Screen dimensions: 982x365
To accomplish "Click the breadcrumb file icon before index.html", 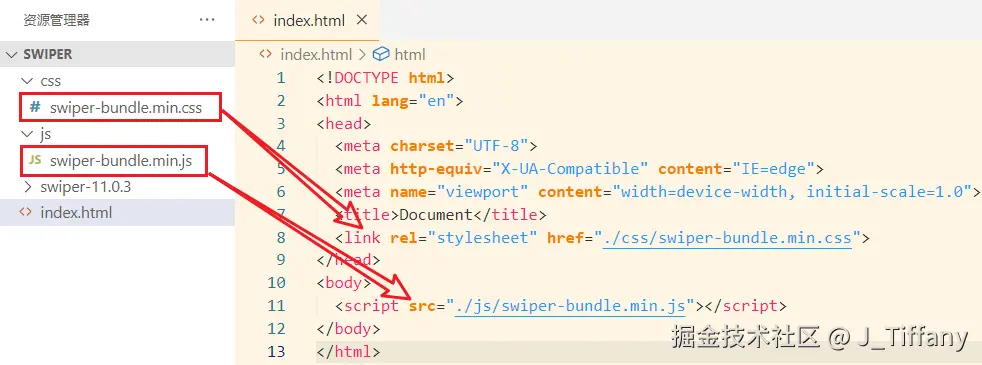I will tap(266, 54).
